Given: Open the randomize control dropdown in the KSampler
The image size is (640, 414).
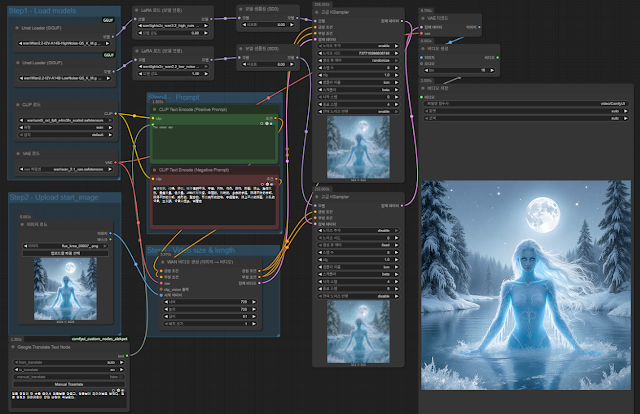Looking at the screenshot, I should [358, 60].
